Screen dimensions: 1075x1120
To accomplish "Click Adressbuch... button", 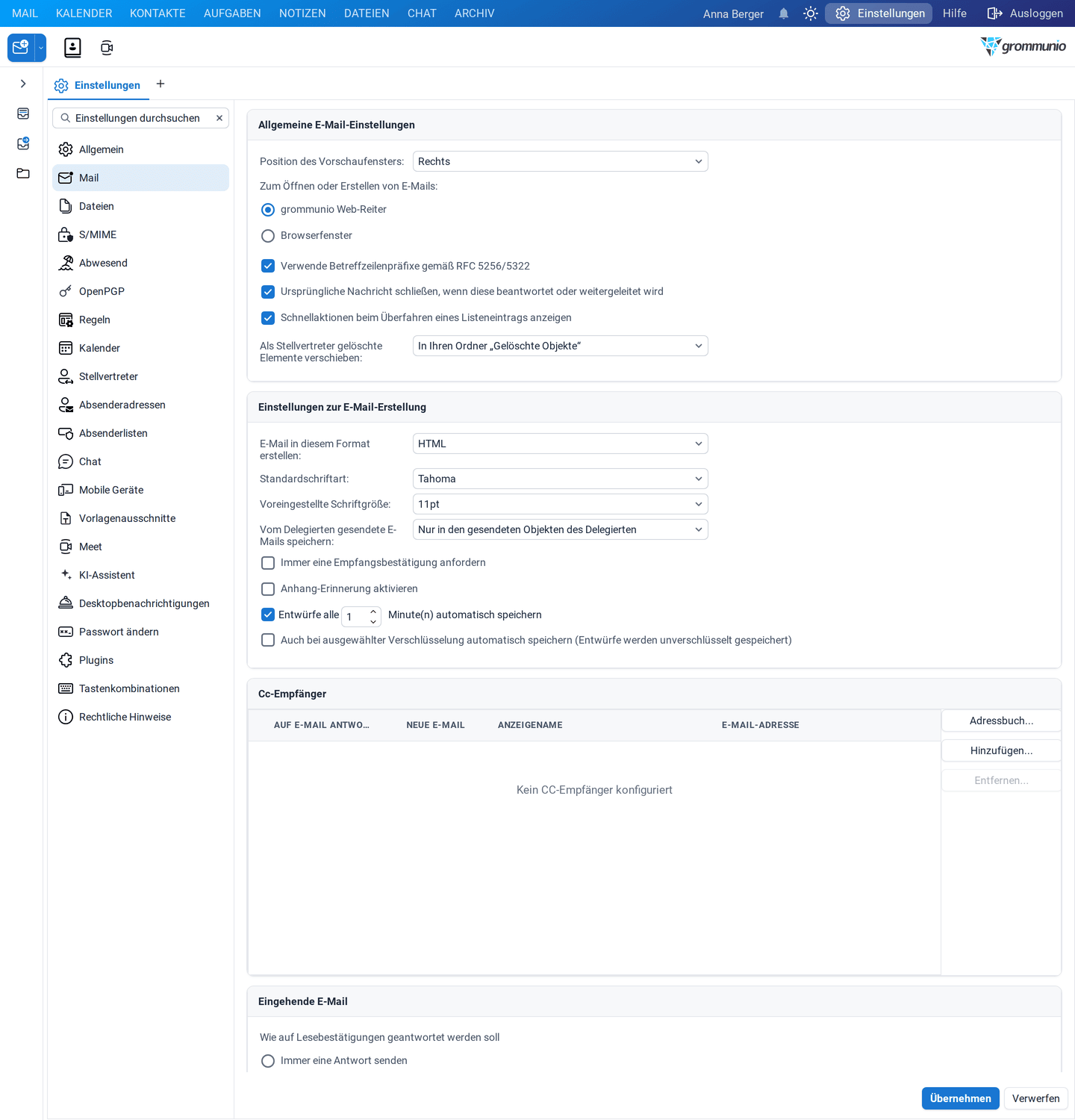I will pos(1001,721).
